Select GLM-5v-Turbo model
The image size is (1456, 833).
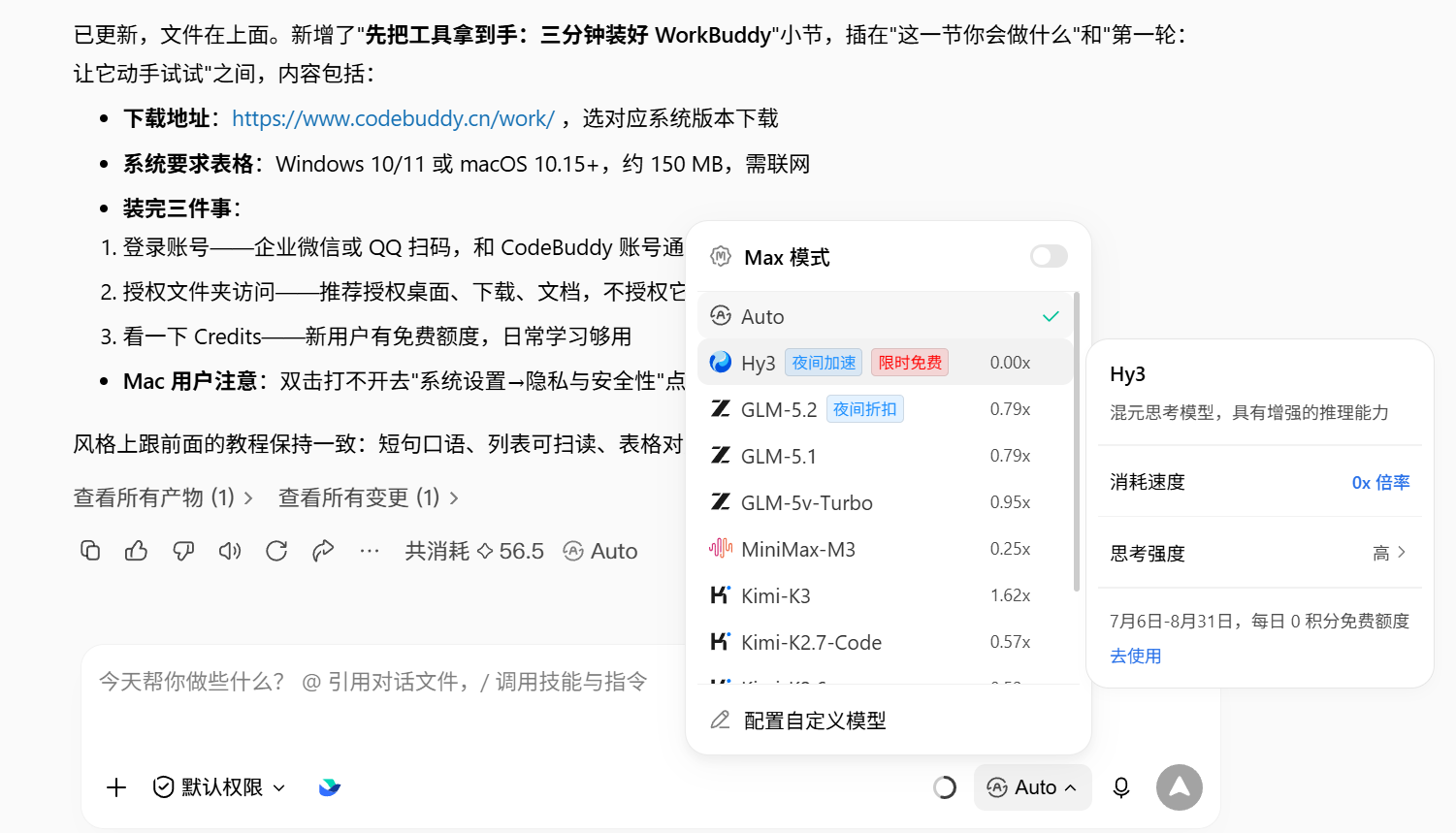point(885,502)
